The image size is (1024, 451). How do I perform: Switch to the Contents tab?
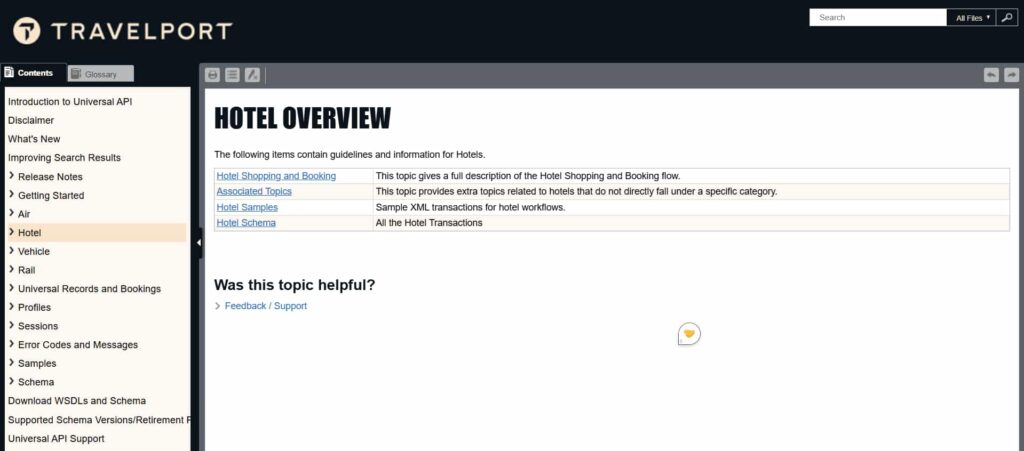point(33,73)
